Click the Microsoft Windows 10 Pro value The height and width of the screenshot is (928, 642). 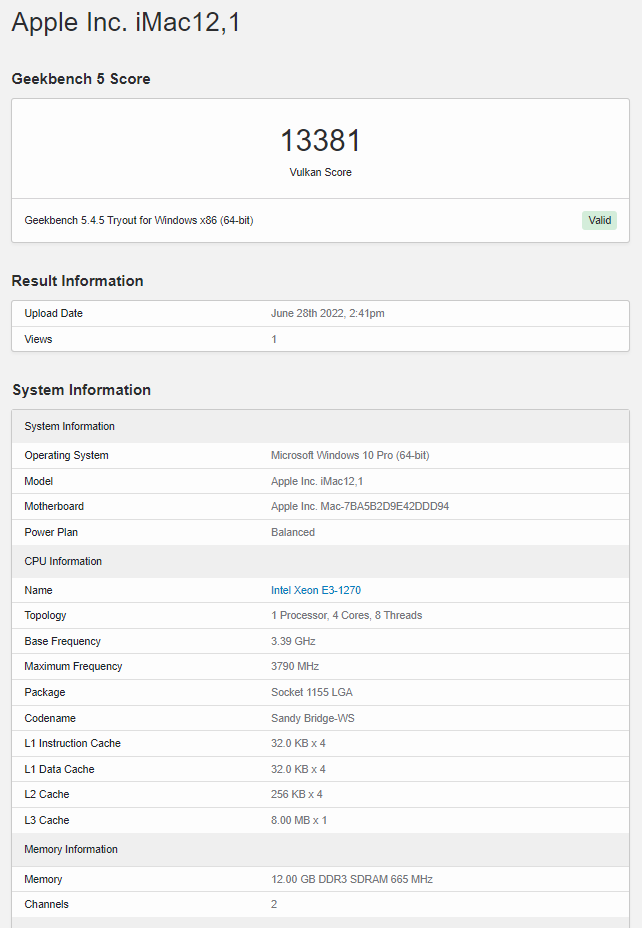tap(350, 455)
